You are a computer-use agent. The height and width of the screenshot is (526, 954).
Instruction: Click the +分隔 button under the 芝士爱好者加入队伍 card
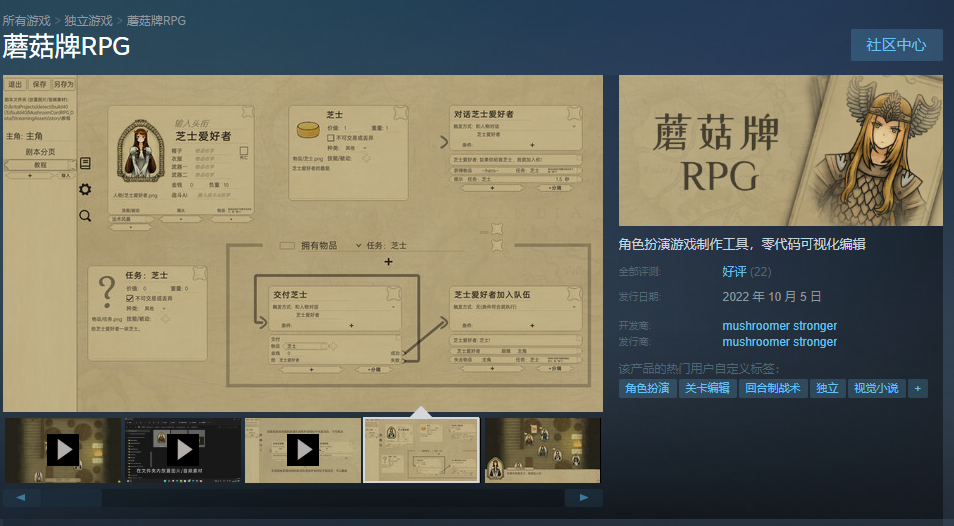[555, 369]
